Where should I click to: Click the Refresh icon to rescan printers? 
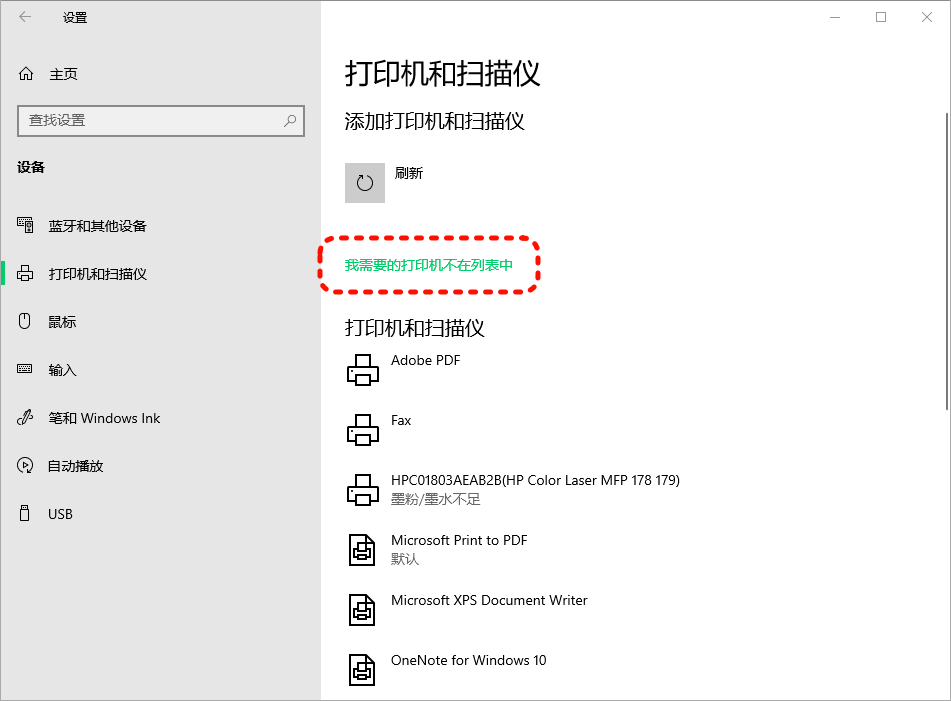[364, 182]
